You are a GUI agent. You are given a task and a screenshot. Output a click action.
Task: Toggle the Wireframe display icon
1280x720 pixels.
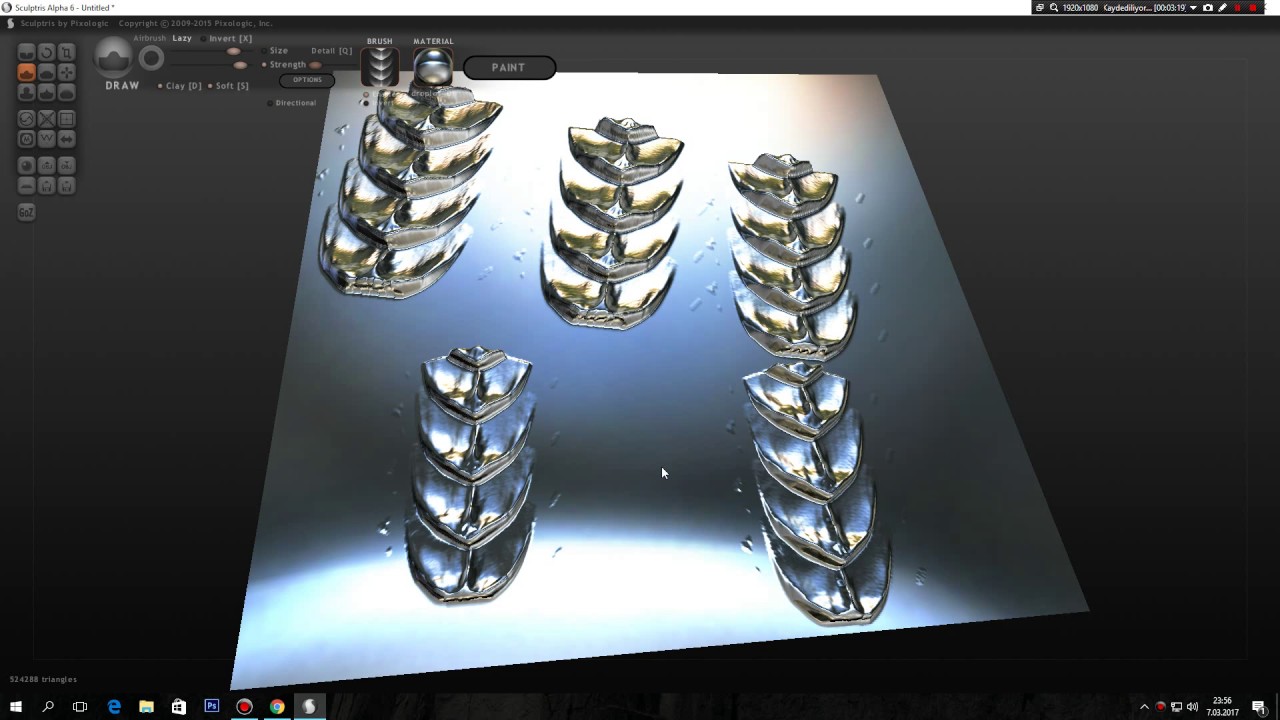46,139
